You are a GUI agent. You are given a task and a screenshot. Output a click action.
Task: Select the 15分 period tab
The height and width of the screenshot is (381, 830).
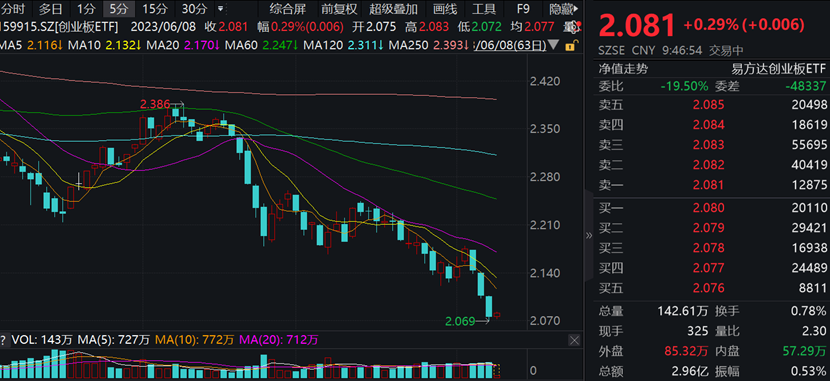coord(154,8)
